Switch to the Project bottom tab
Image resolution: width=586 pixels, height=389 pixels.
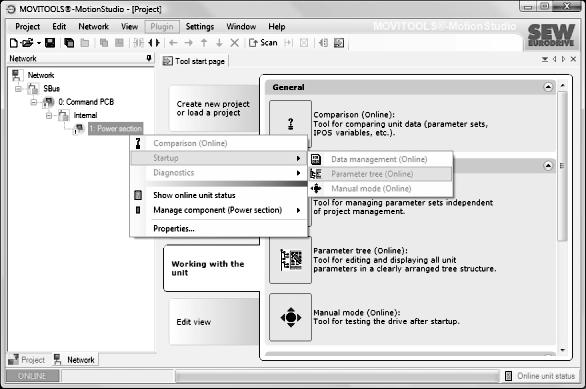pos(27,360)
